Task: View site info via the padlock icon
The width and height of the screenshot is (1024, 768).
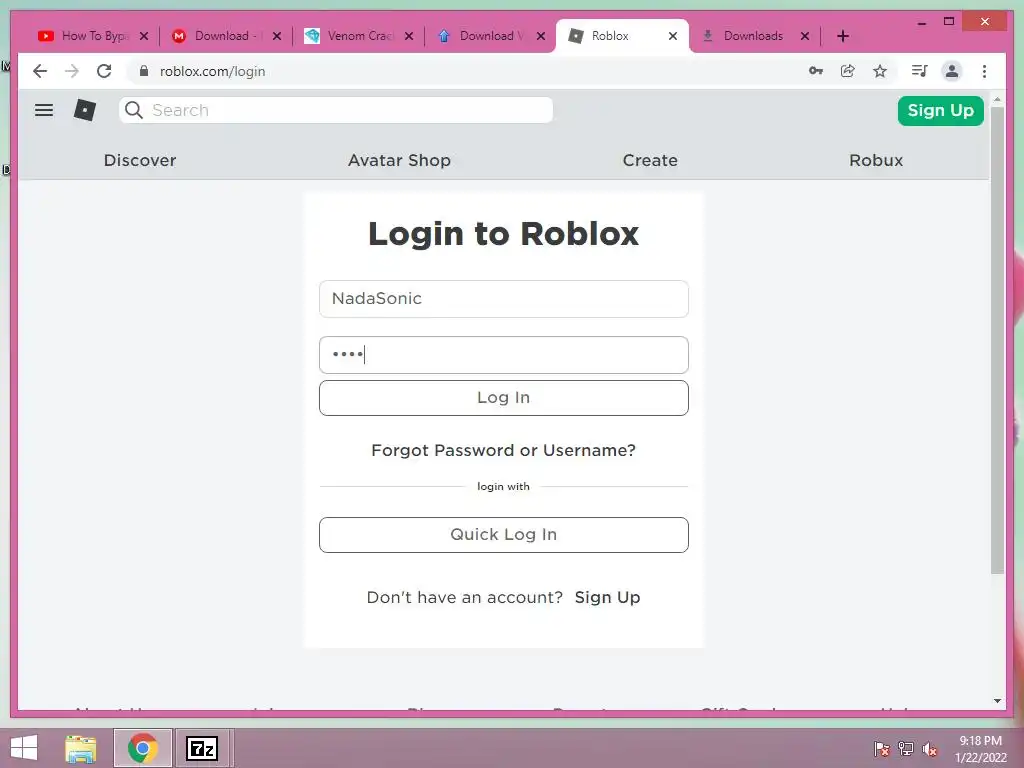Action: tap(144, 71)
